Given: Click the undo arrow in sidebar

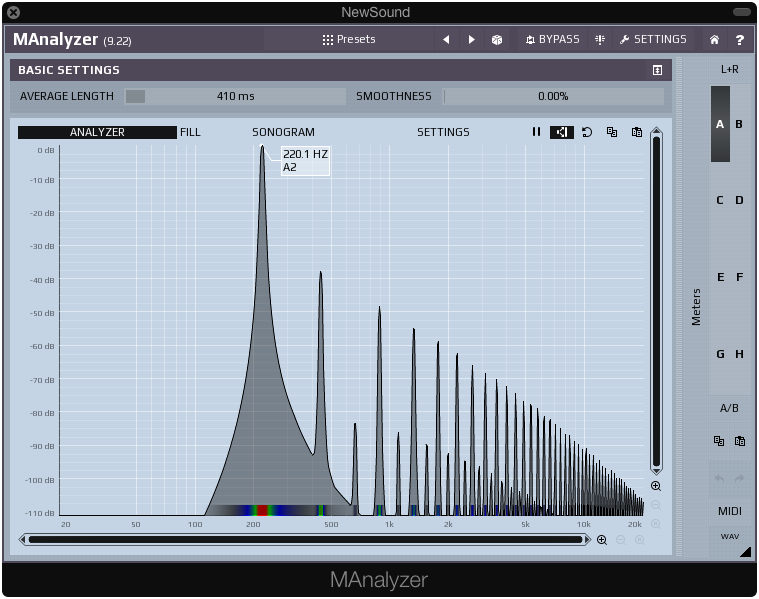Looking at the screenshot, I should tap(719, 478).
